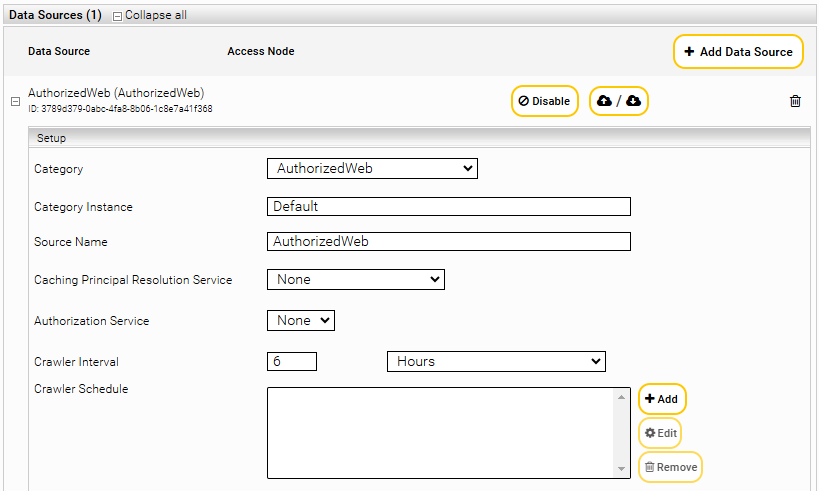819x491 pixels.
Task: Click the Data Sources (1) heading
Action: [55, 15]
